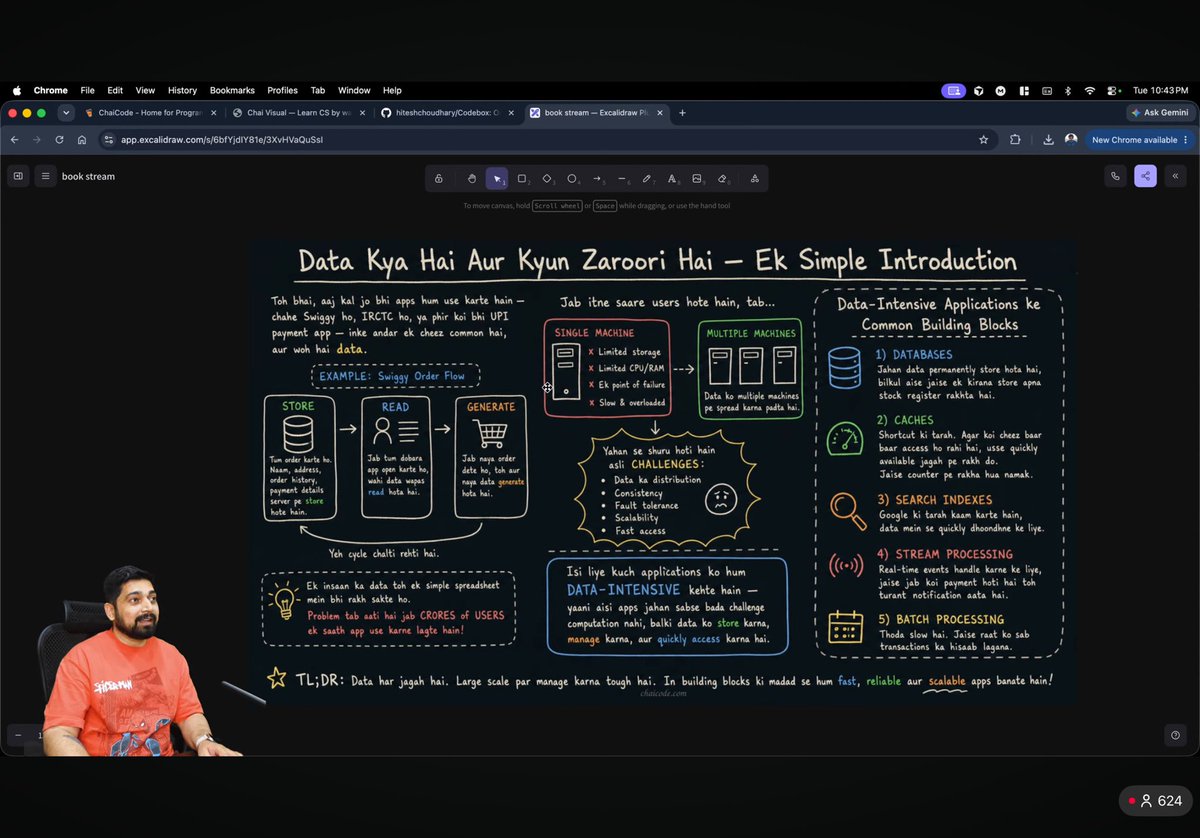Open a new Chrome tab

point(683,113)
